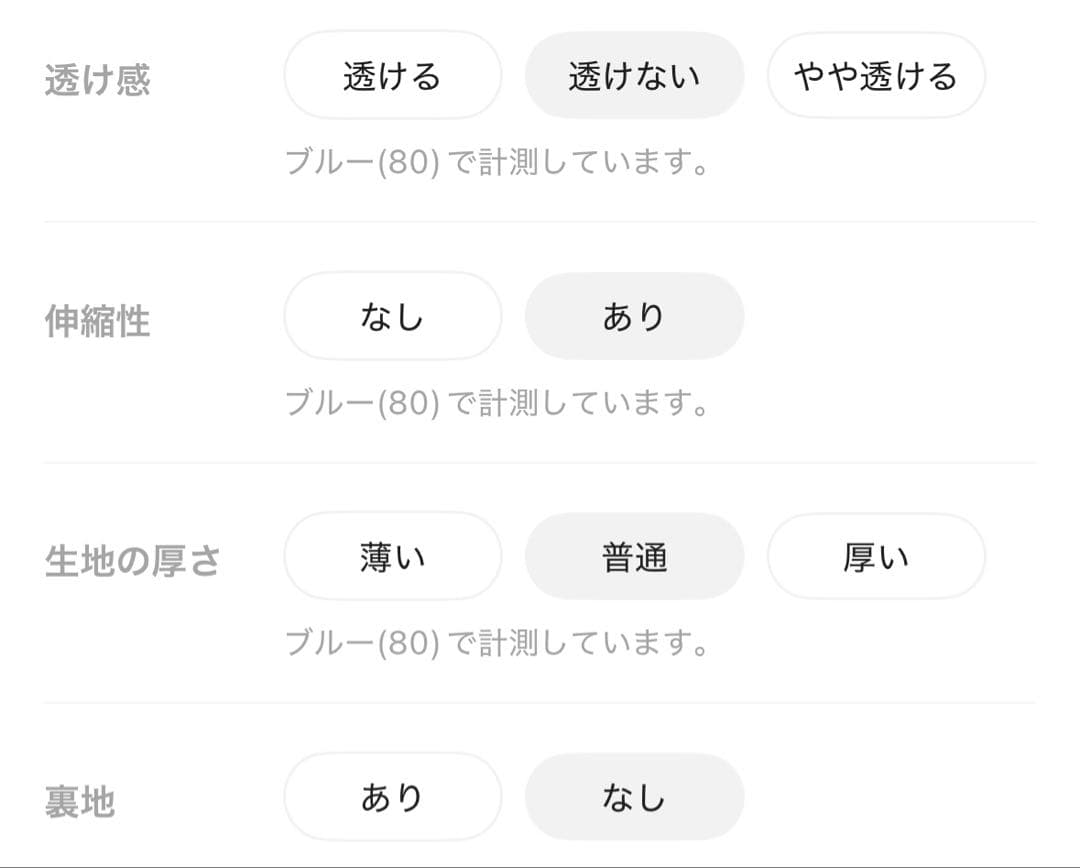
Task: Choose あり for 裏地 lining
Action: pyautogui.click(x=393, y=797)
